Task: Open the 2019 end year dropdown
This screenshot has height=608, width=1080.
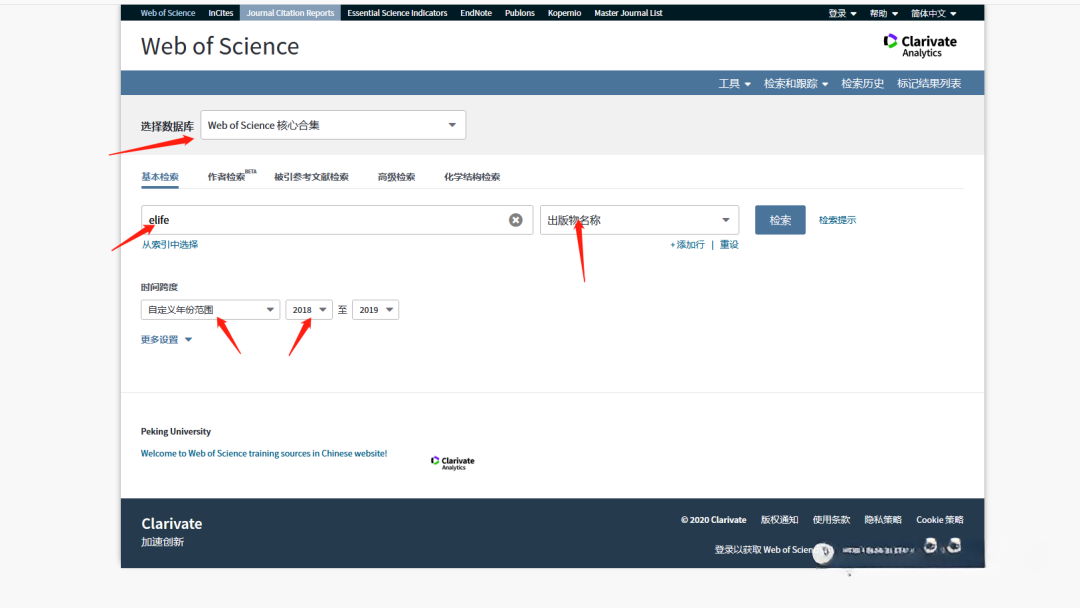Action: [x=375, y=310]
